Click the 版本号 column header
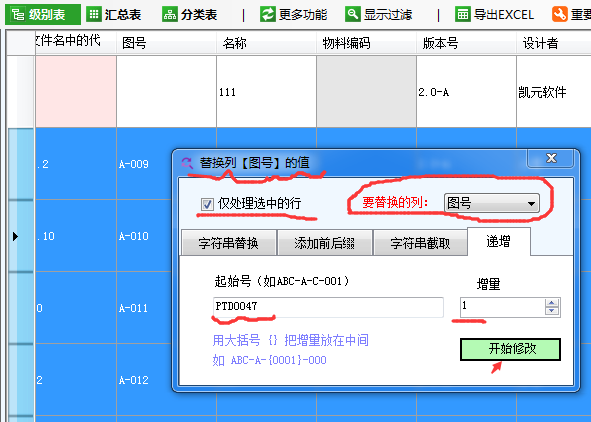 pos(466,43)
